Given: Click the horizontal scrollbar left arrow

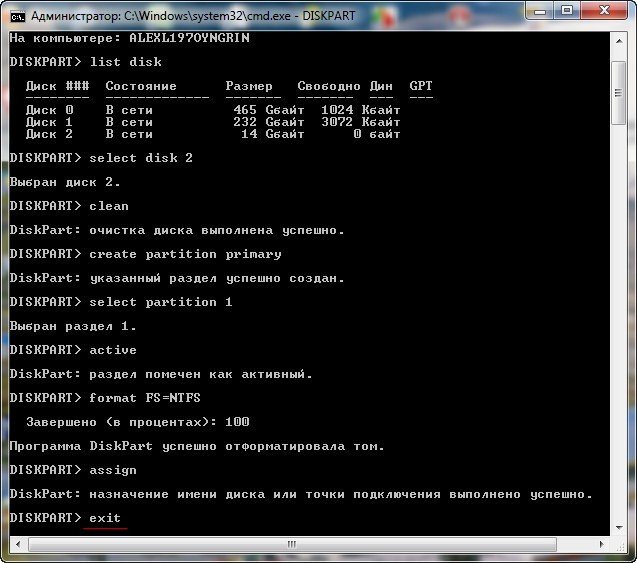Looking at the screenshot, I should point(15,544).
